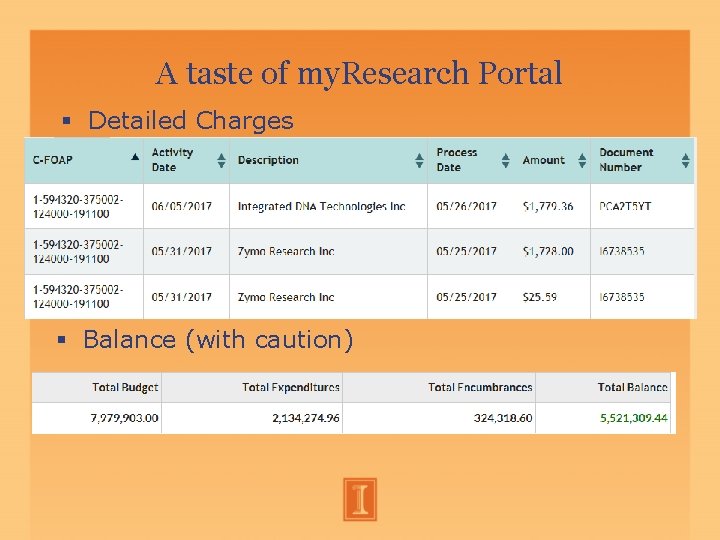Screen dimensions: 720x540
Task: Click the C-FOAP value in the PCA2T5YT row
Action: pyautogui.click(x=78, y=207)
